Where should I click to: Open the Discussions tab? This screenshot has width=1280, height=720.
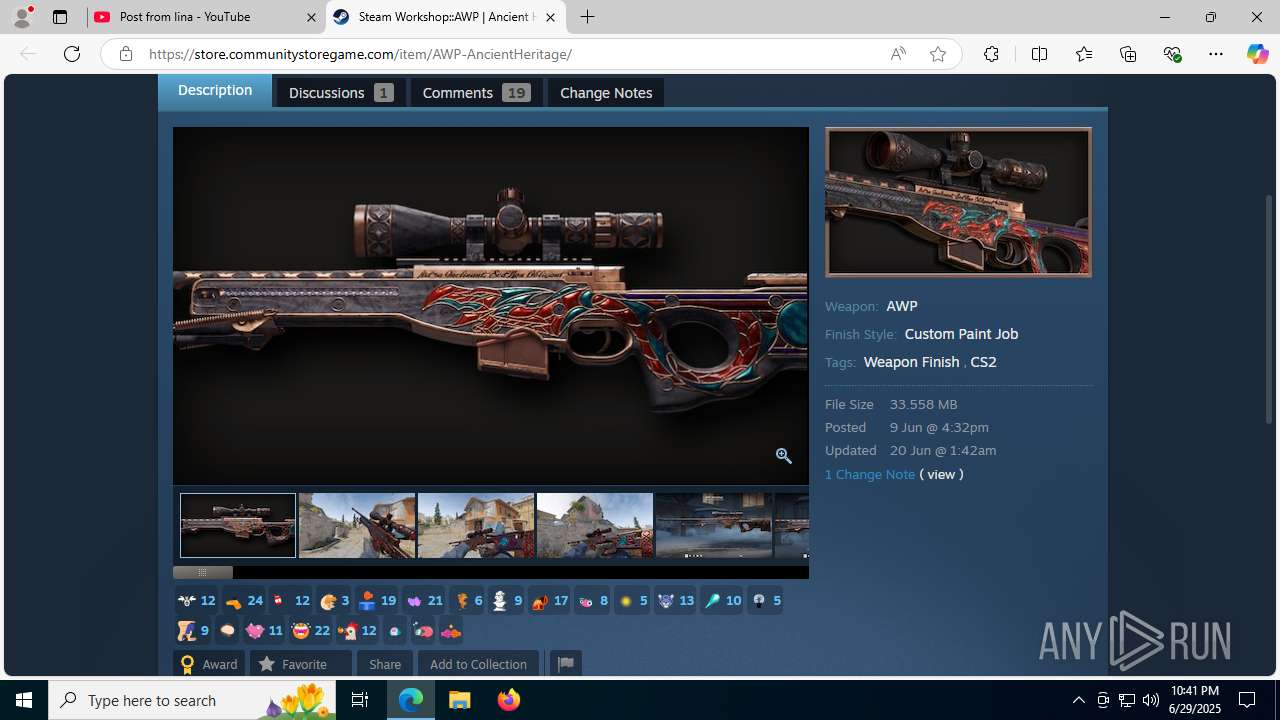tap(340, 93)
